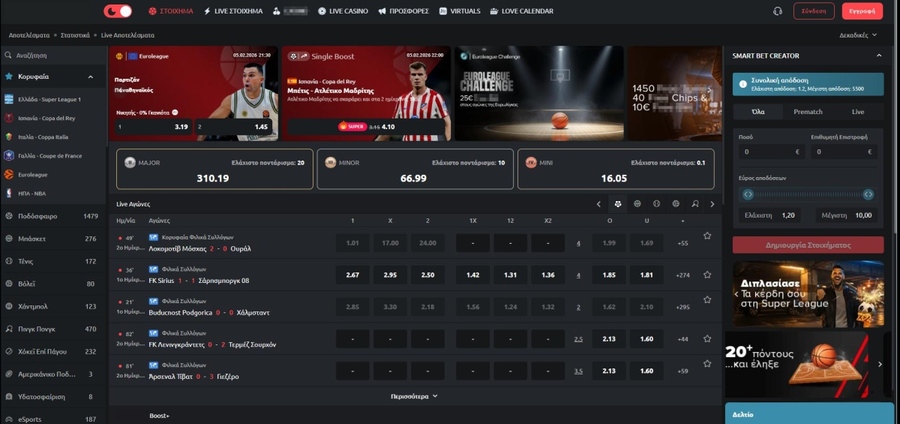Viewport: 900px width, 424px height.
Task: Click the search icon in the sidebar
Action: [9, 56]
